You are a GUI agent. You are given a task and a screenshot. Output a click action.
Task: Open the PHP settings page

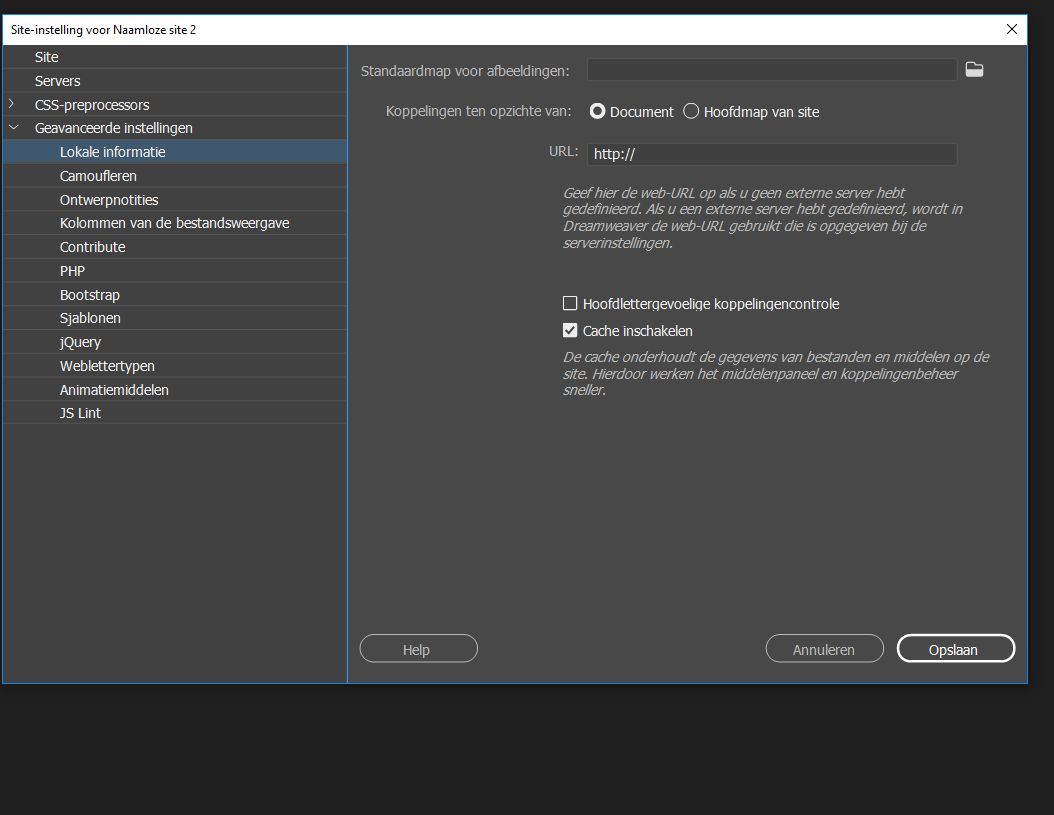click(72, 270)
